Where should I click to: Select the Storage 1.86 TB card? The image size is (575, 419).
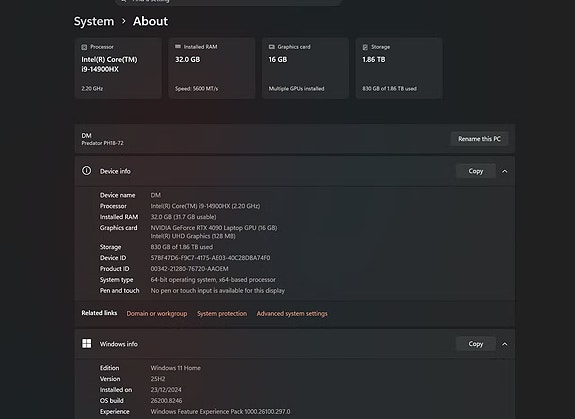[x=399, y=68]
